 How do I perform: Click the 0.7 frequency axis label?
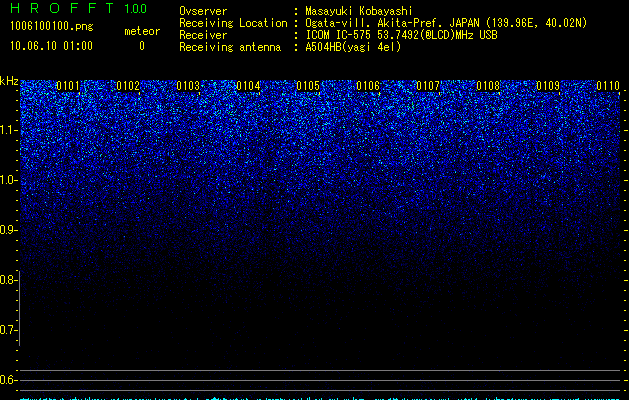[7, 330]
